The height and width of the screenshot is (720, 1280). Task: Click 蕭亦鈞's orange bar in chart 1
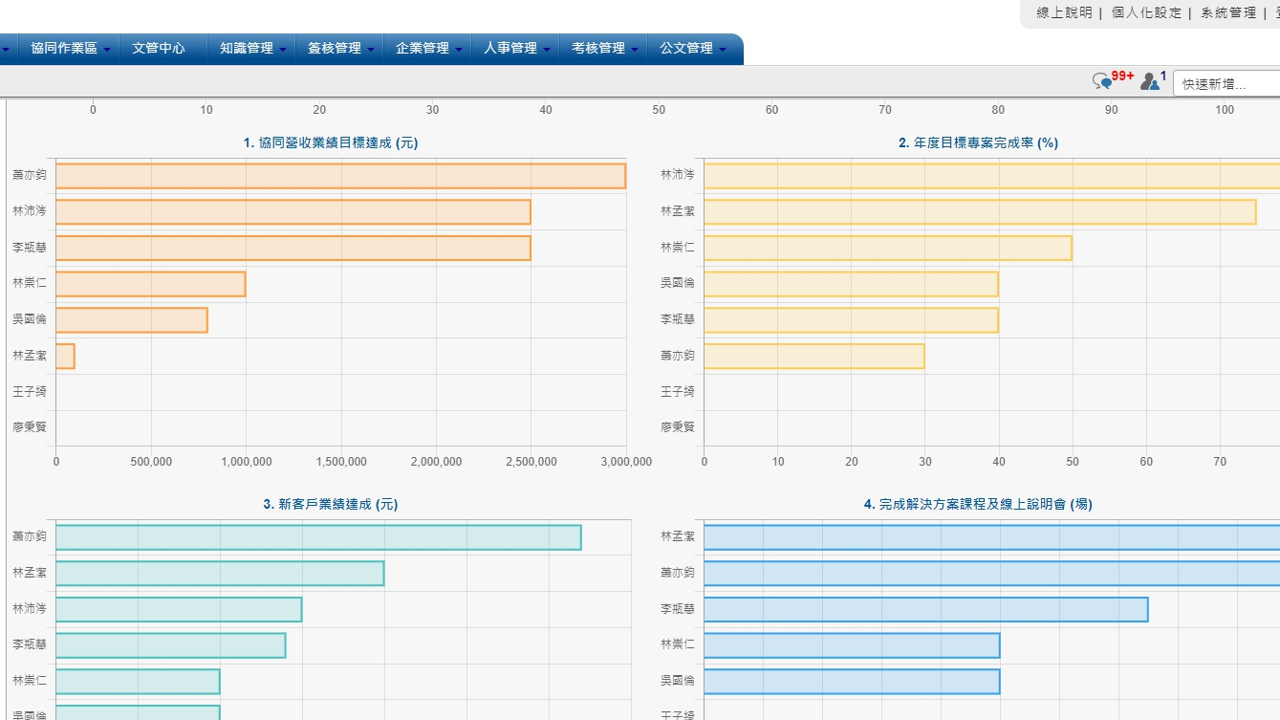pyautogui.click(x=340, y=176)
